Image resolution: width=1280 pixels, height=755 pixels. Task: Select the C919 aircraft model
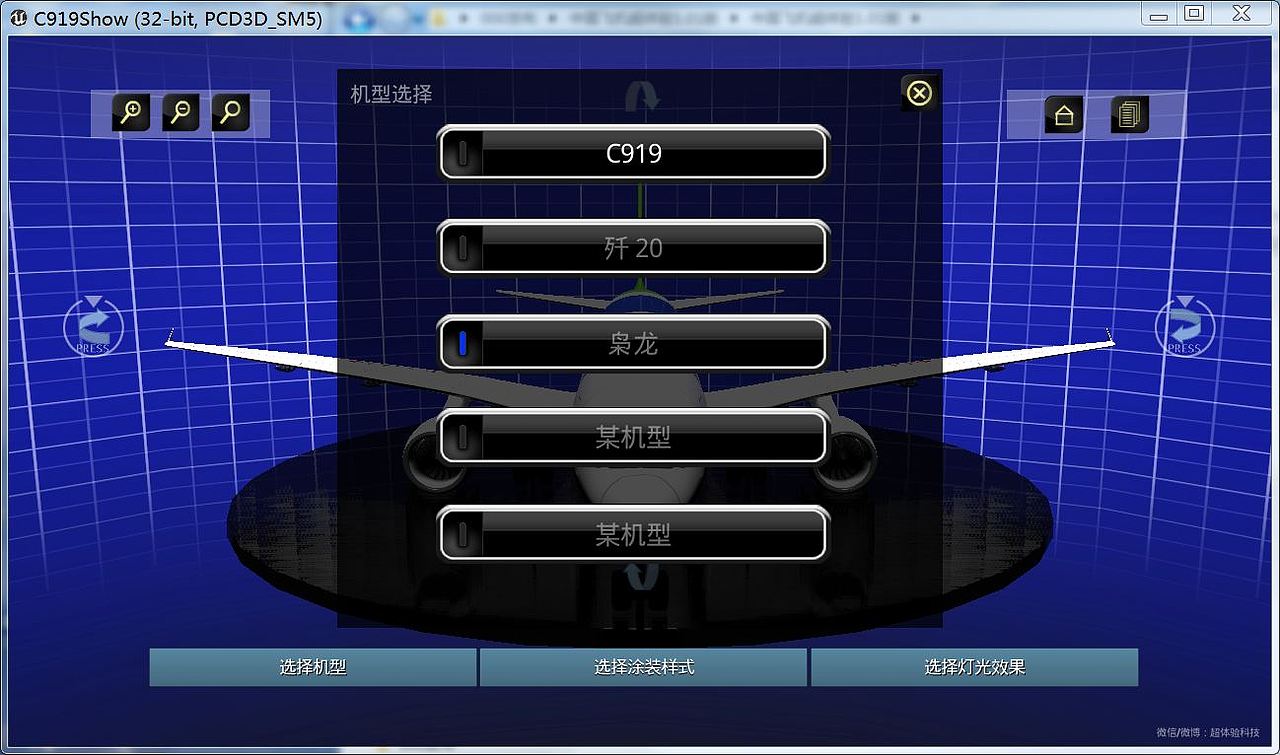point(634,153)
